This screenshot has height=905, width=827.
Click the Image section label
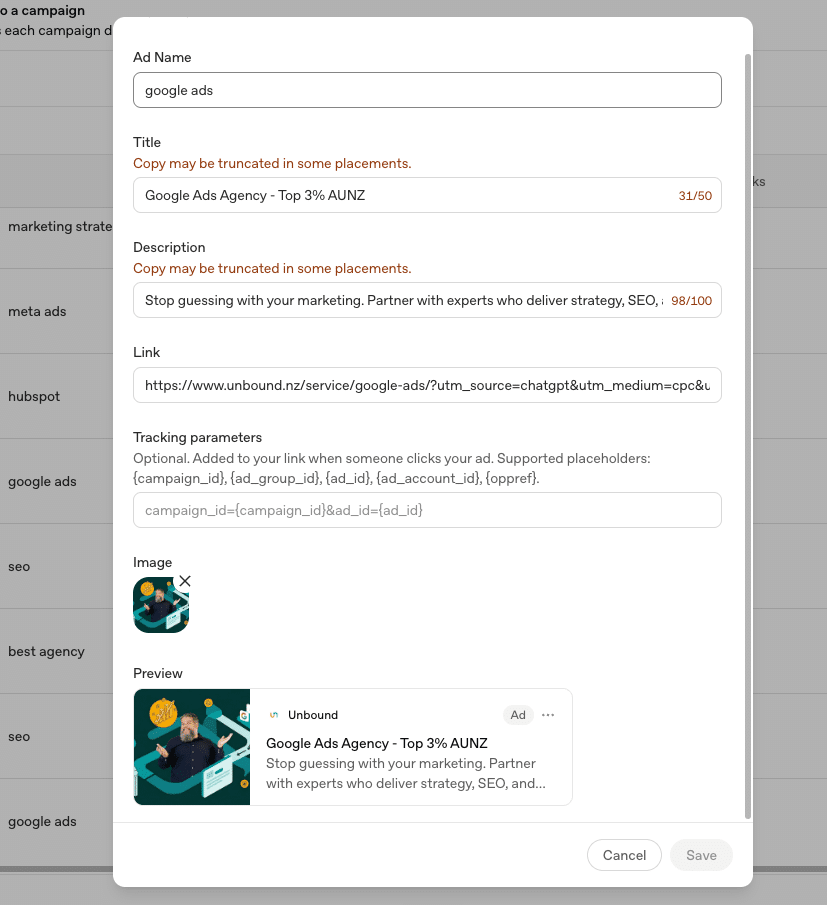click(152, 563)
